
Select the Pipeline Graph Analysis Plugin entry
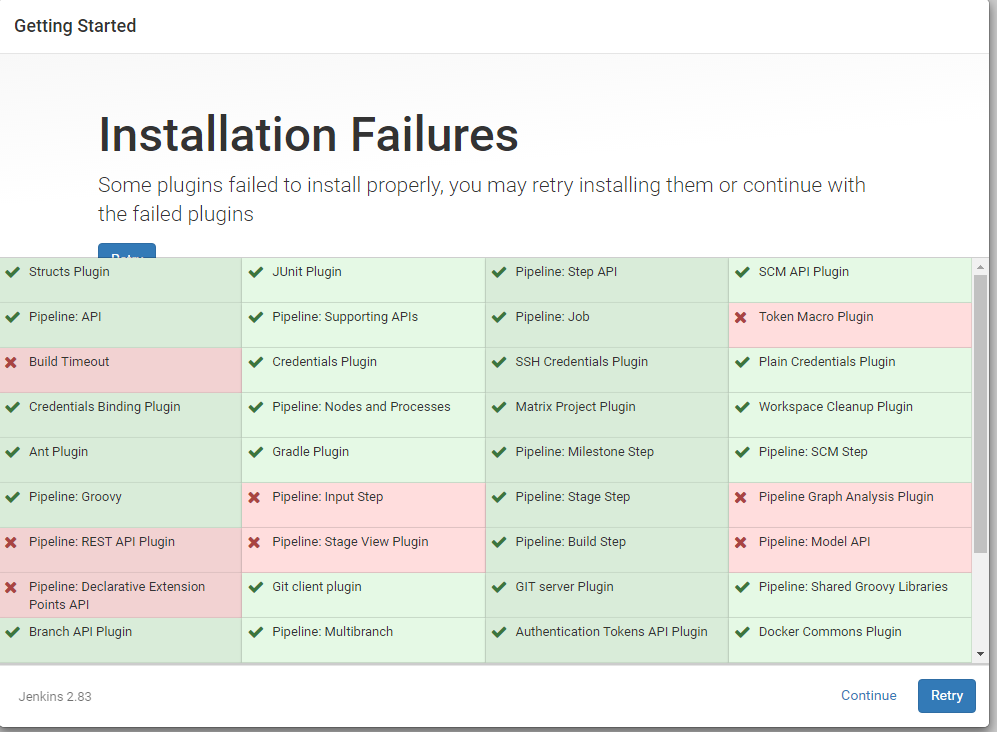(846, 497)
